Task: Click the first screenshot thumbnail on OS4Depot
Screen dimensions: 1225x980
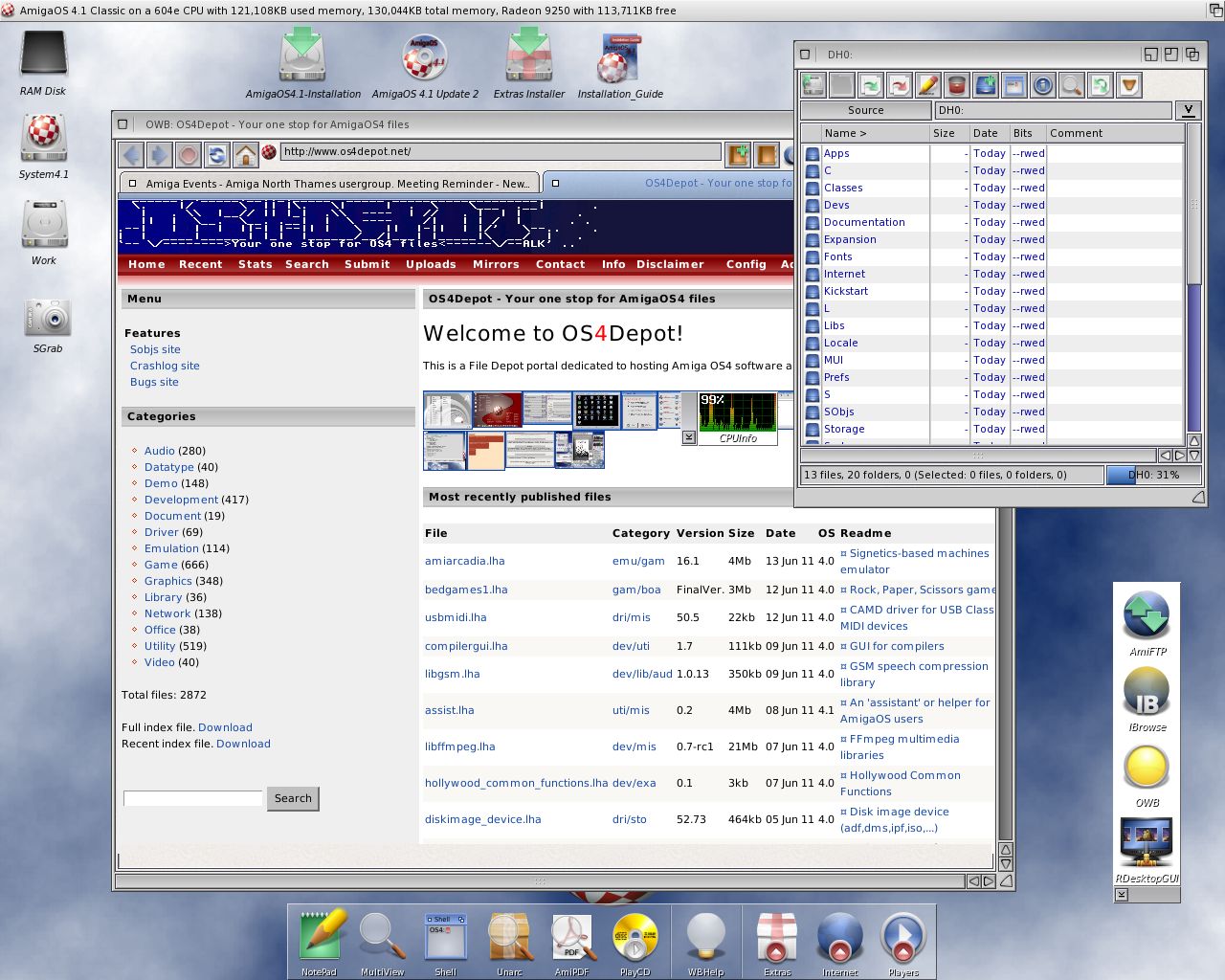Action: (448, 411)
